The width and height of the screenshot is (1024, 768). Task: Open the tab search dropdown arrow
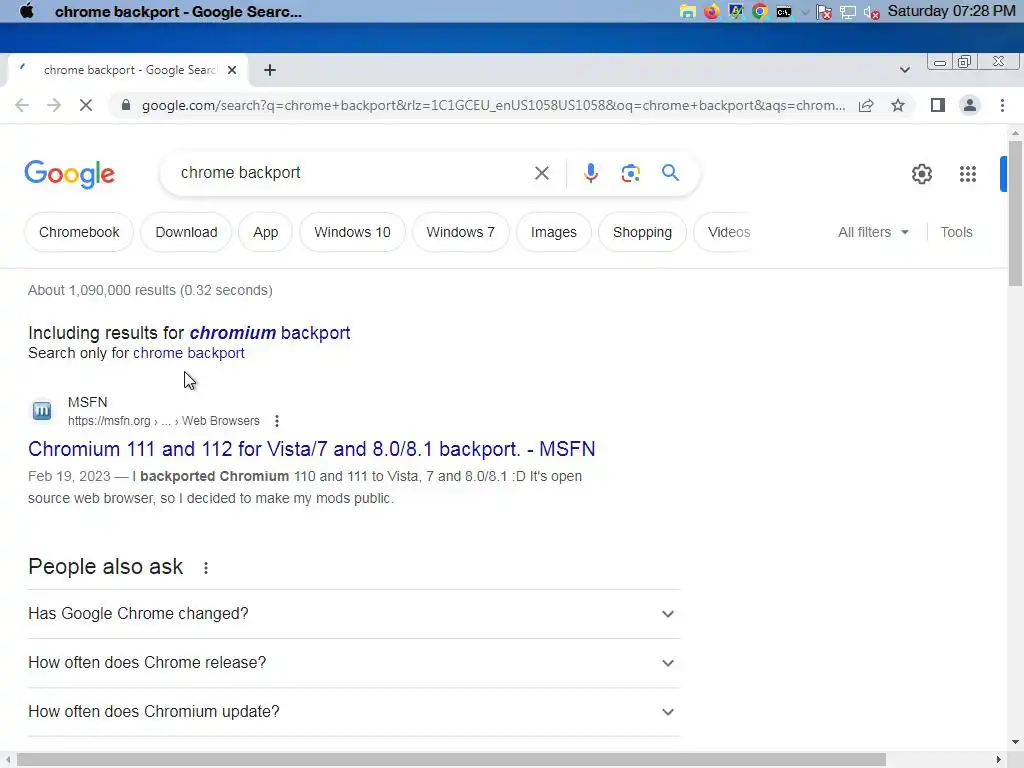pyautogui.click(x=904, y=70)
